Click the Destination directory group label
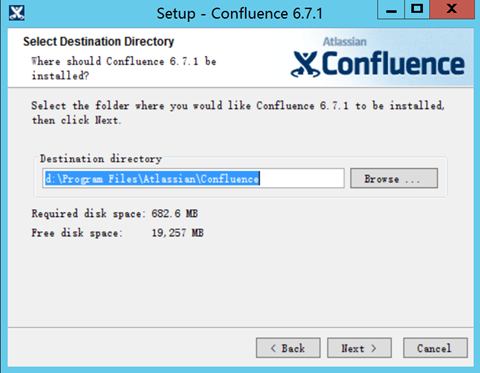 point(101,159)
